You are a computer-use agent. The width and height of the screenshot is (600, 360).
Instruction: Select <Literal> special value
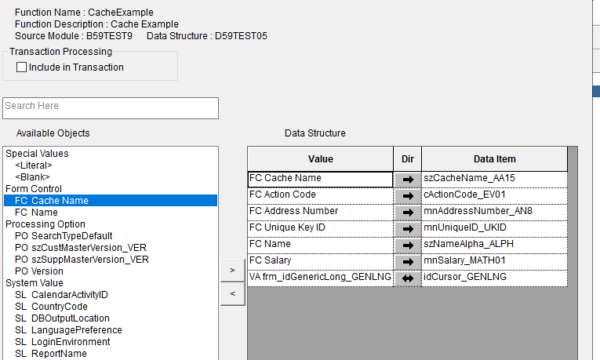point(34,165)
